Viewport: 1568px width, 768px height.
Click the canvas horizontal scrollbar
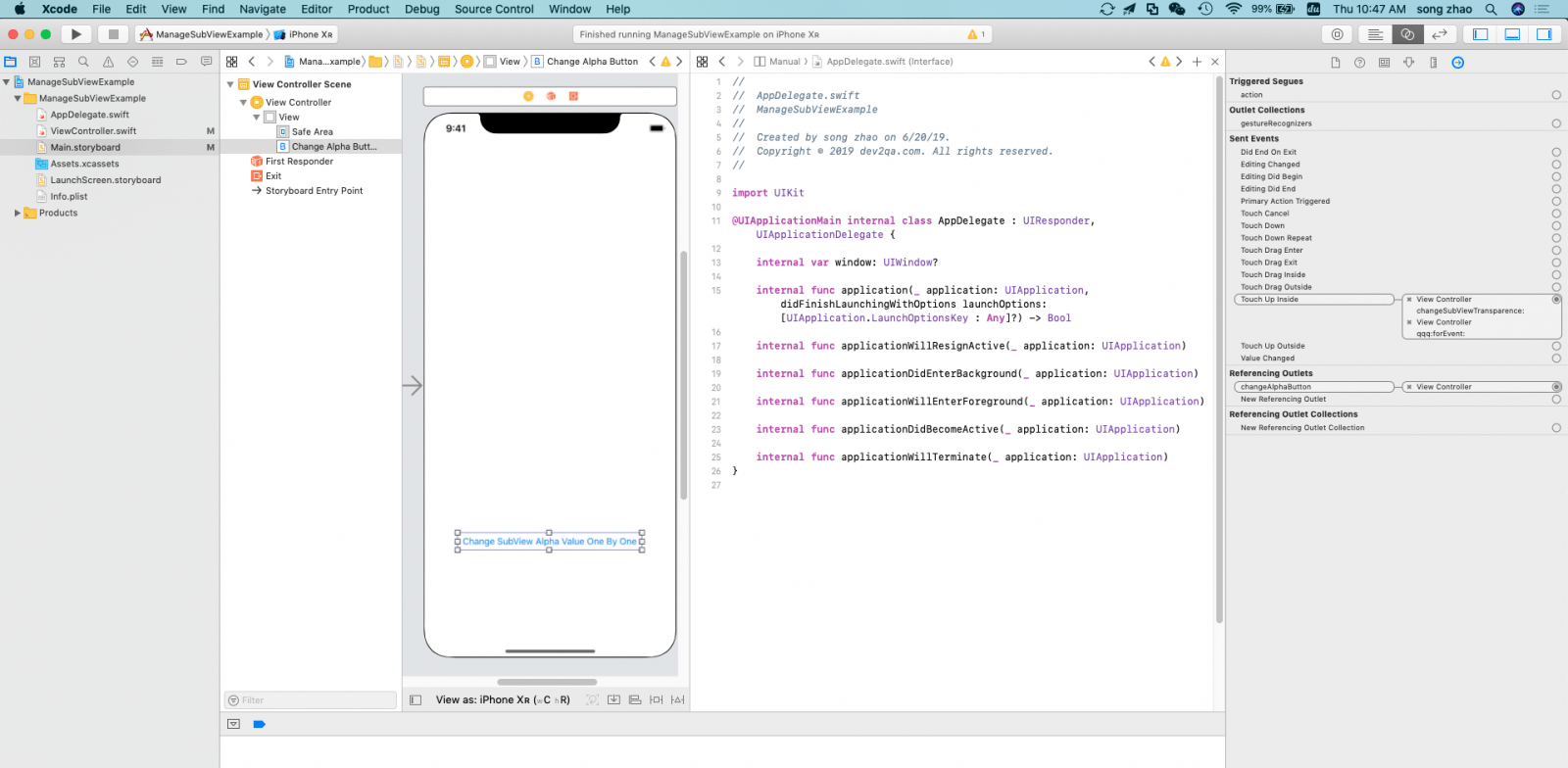click(547, 682)
